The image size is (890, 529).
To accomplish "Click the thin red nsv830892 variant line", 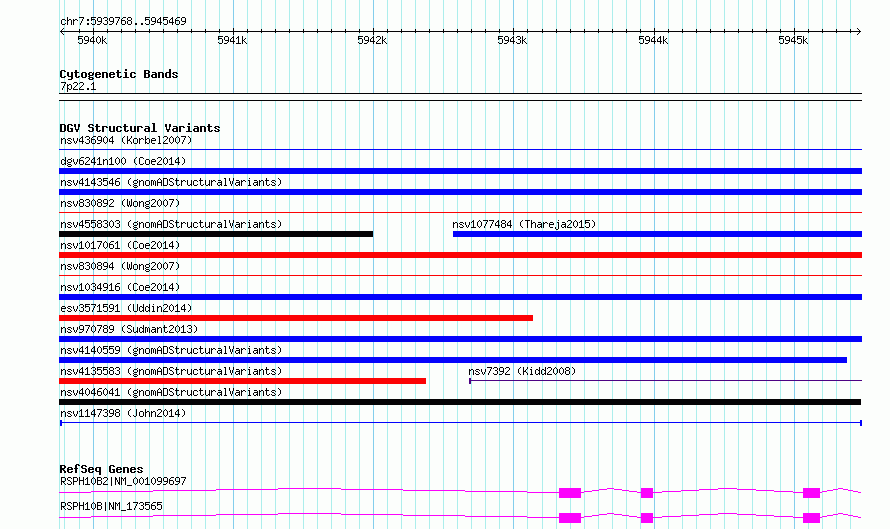I will (460, 213).
